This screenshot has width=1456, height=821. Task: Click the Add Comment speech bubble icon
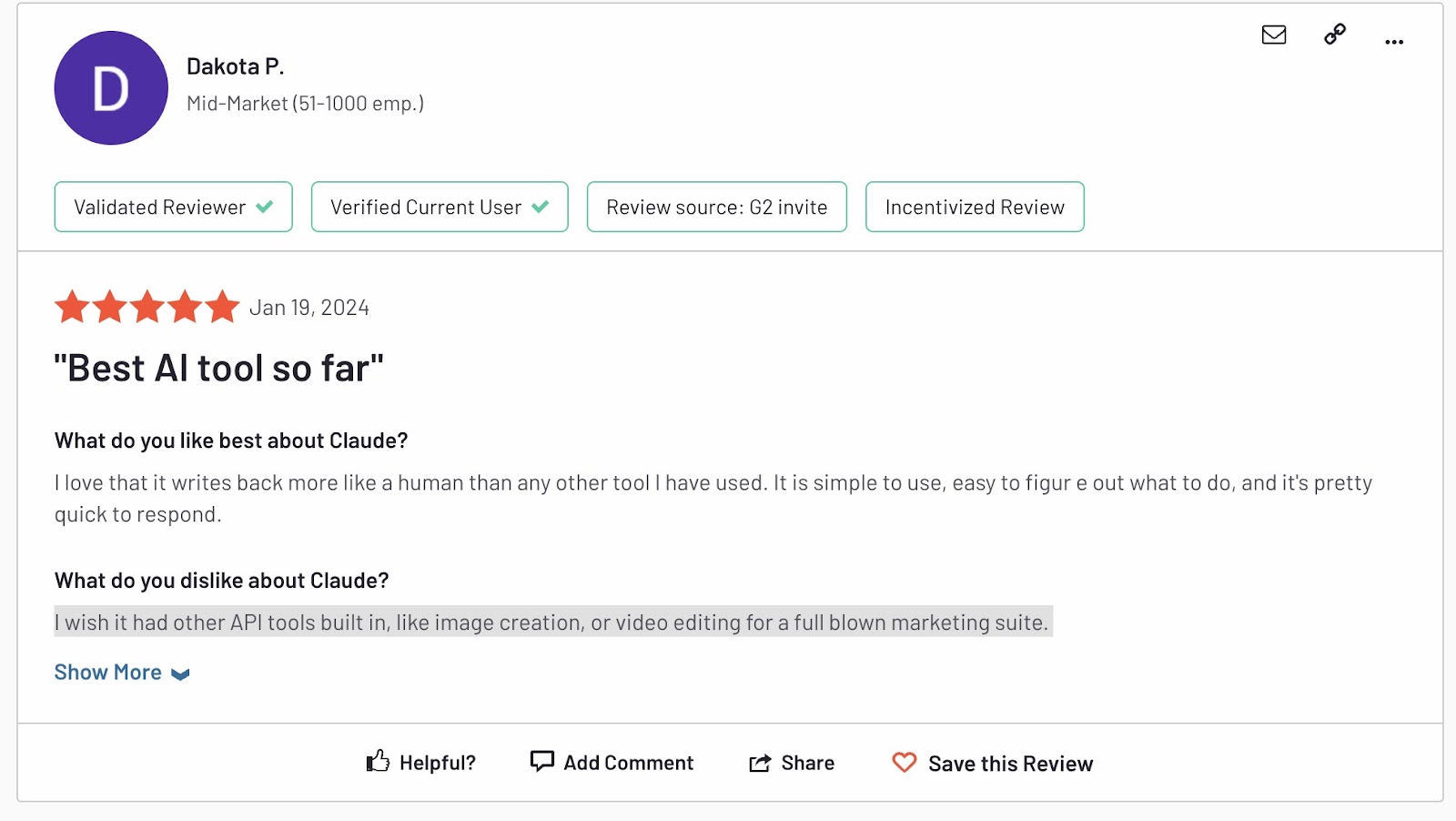(542, 761)
